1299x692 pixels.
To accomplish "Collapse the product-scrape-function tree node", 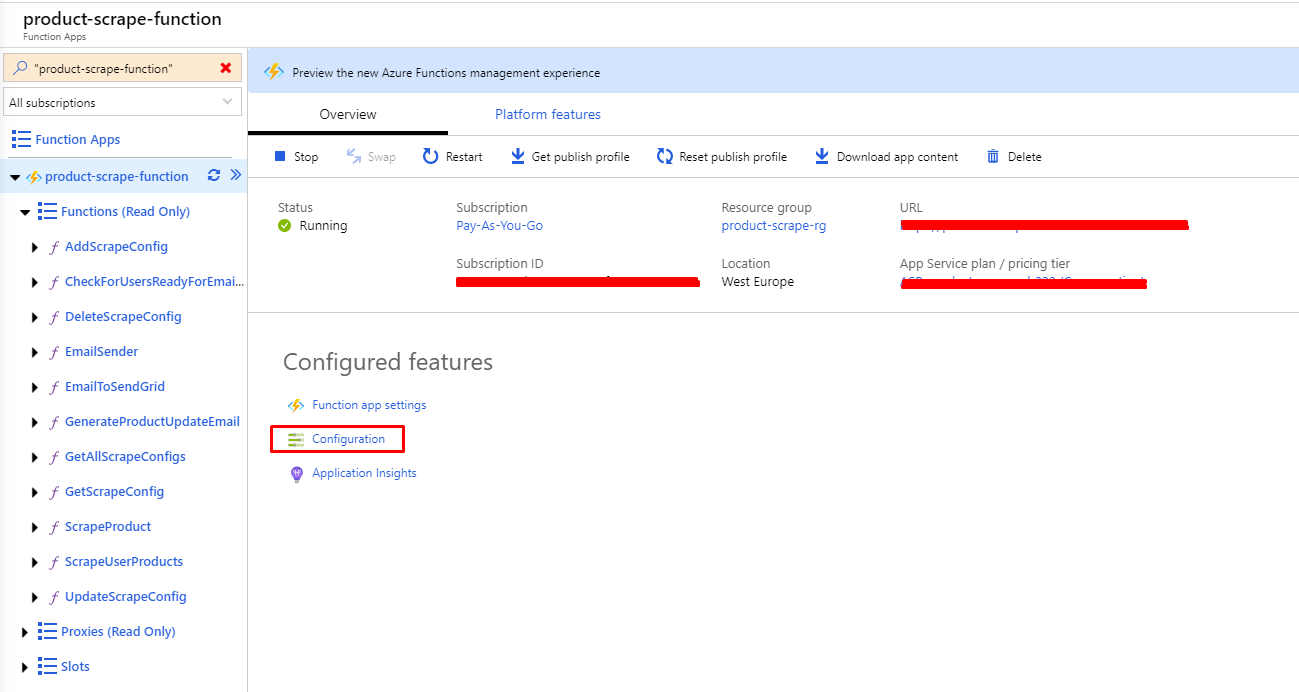I will click(15, 177).
